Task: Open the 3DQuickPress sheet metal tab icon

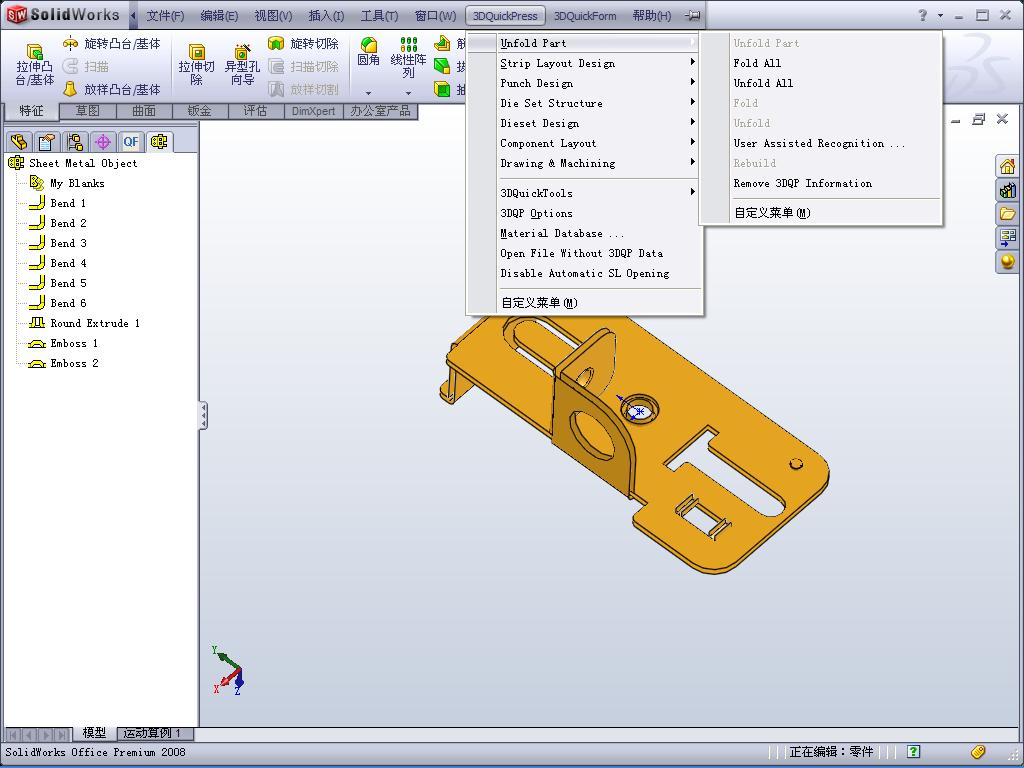Action: (159, 142)
